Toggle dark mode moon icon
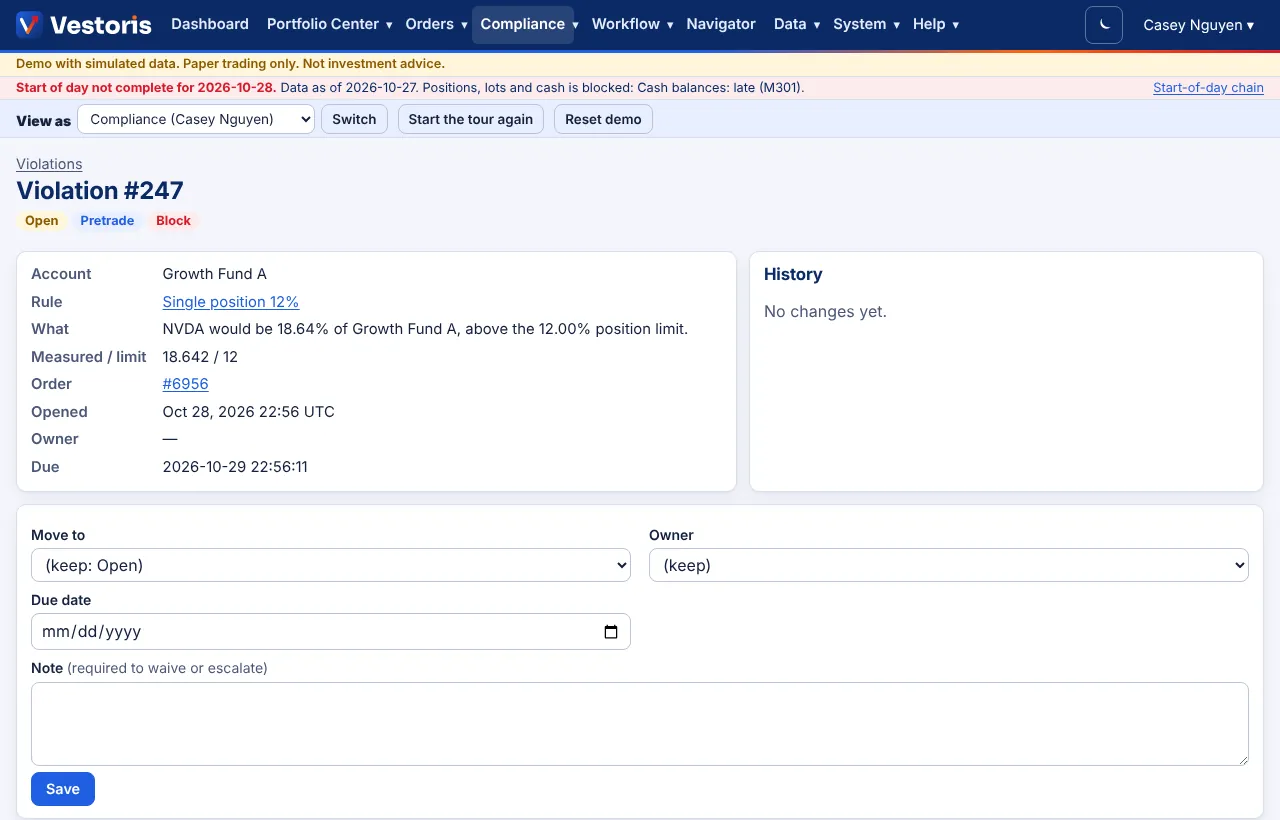 (x=1104, y=25)
